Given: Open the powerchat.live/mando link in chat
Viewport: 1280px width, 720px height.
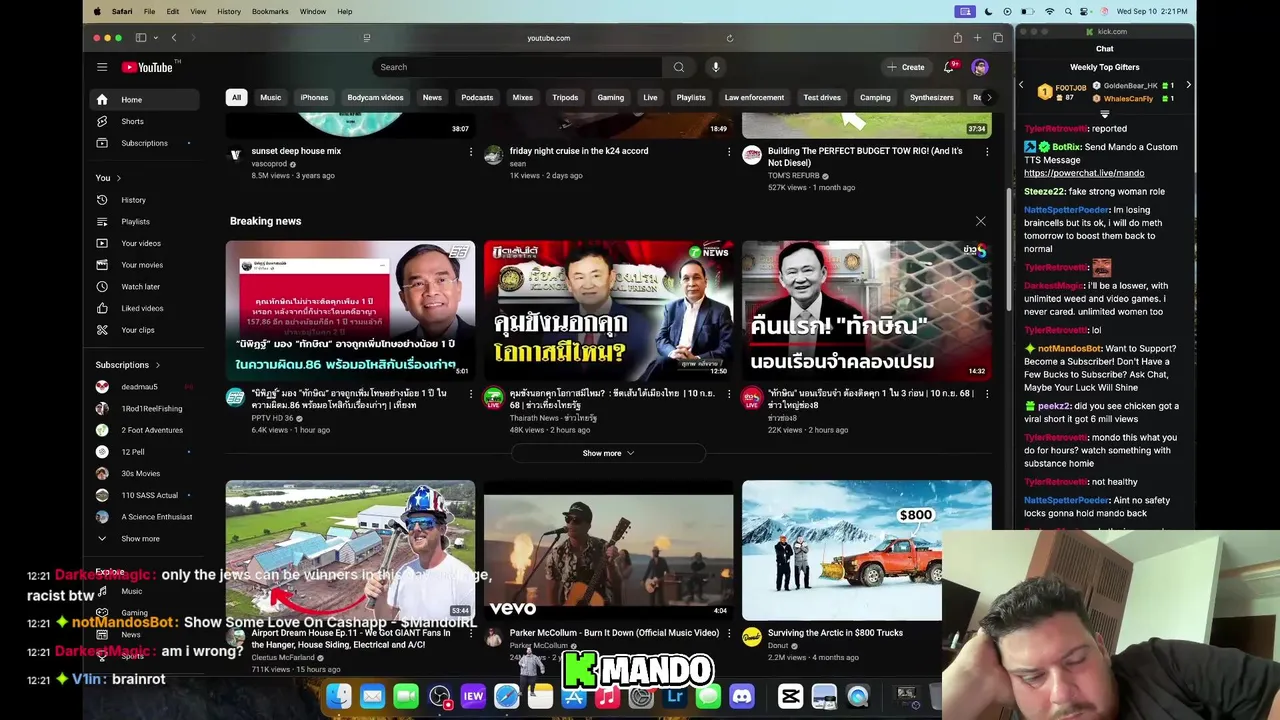Looking at the screenshot, I should [x=1084, y=173].
